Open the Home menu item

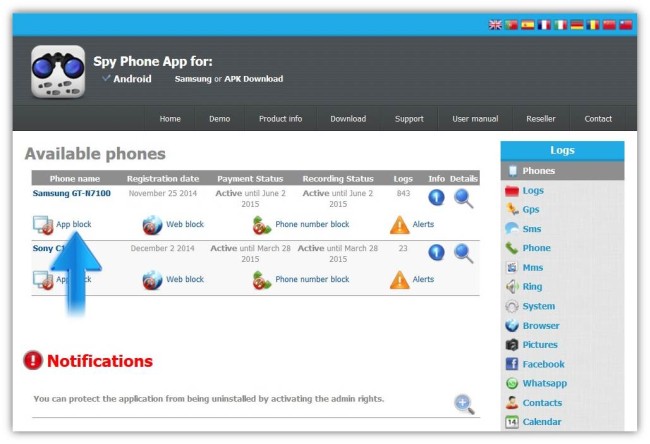tap(170, 119)
